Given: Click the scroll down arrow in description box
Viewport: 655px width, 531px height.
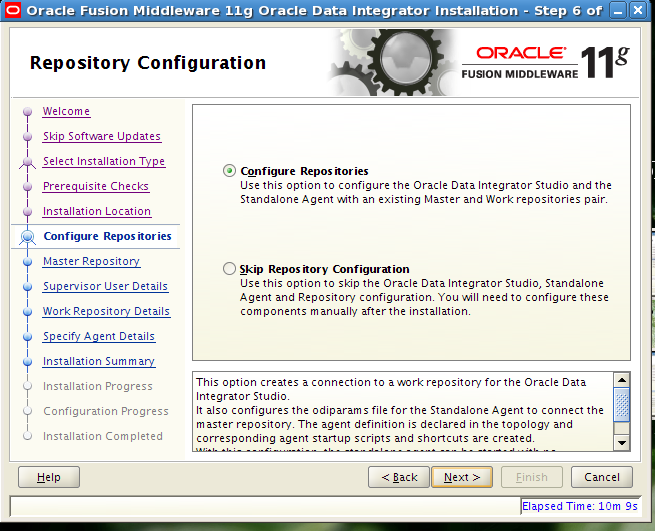Looking at the screenshot, I should pos(622,442).
